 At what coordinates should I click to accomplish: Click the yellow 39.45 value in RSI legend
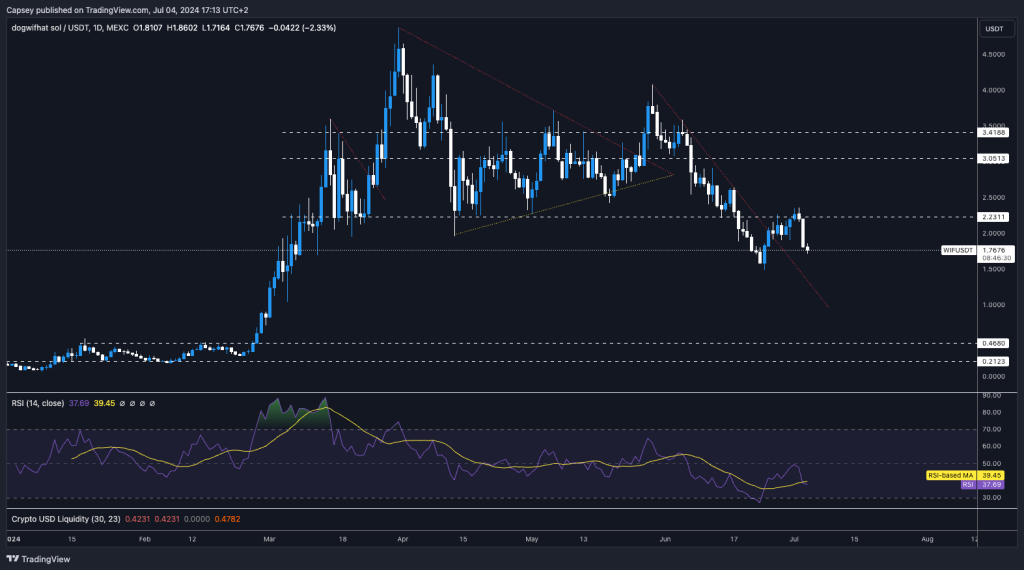104,404
